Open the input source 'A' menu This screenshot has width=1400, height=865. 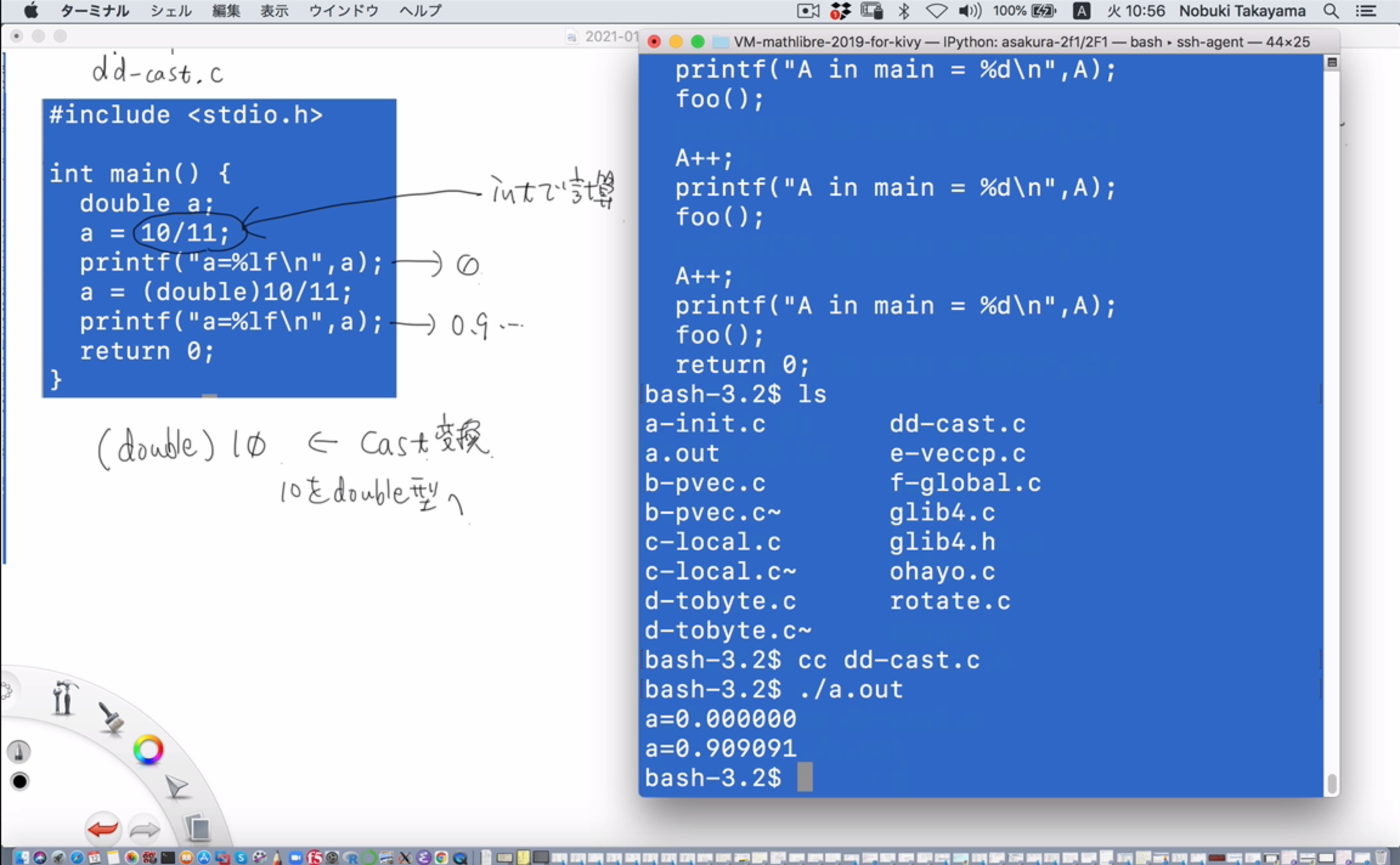tap(1082, 10)
